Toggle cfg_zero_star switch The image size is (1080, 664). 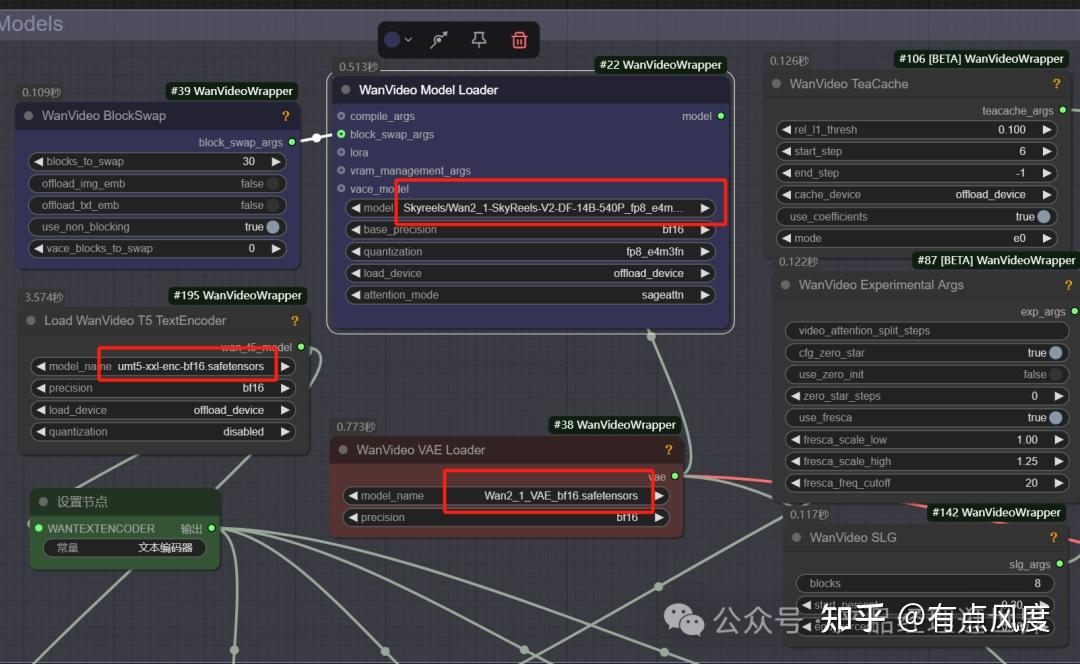pyautogui.click(x=1056, y=353)
